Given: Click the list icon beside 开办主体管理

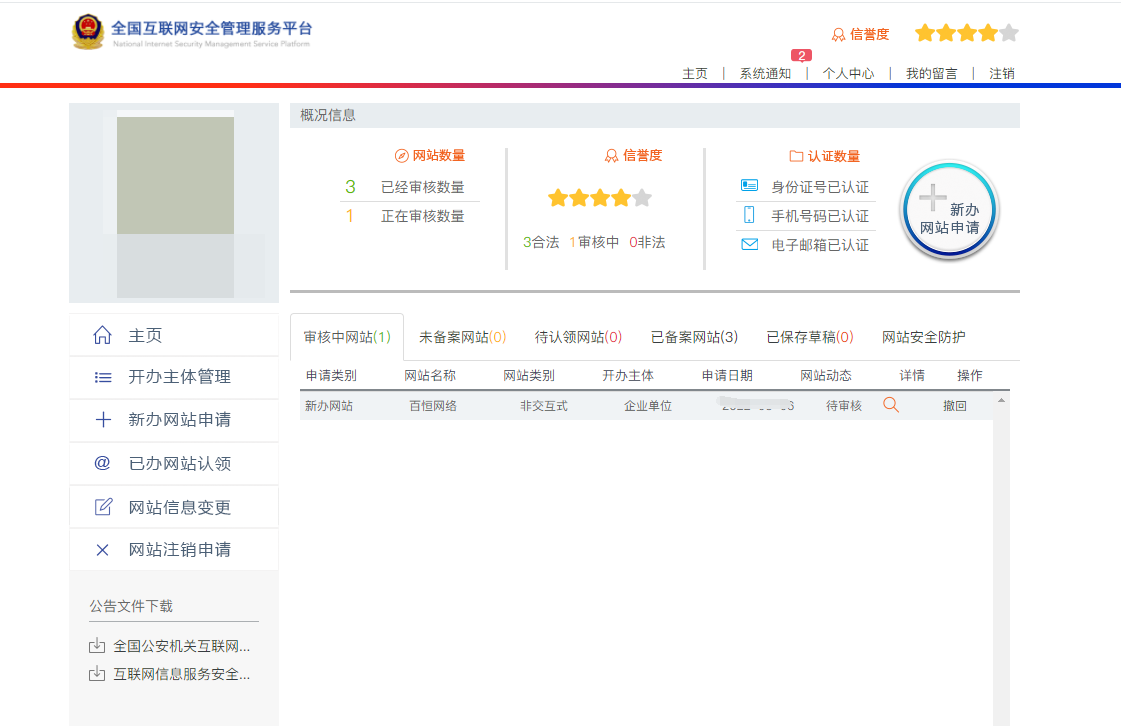Looking at the screenshot, I should click(103, 377).
